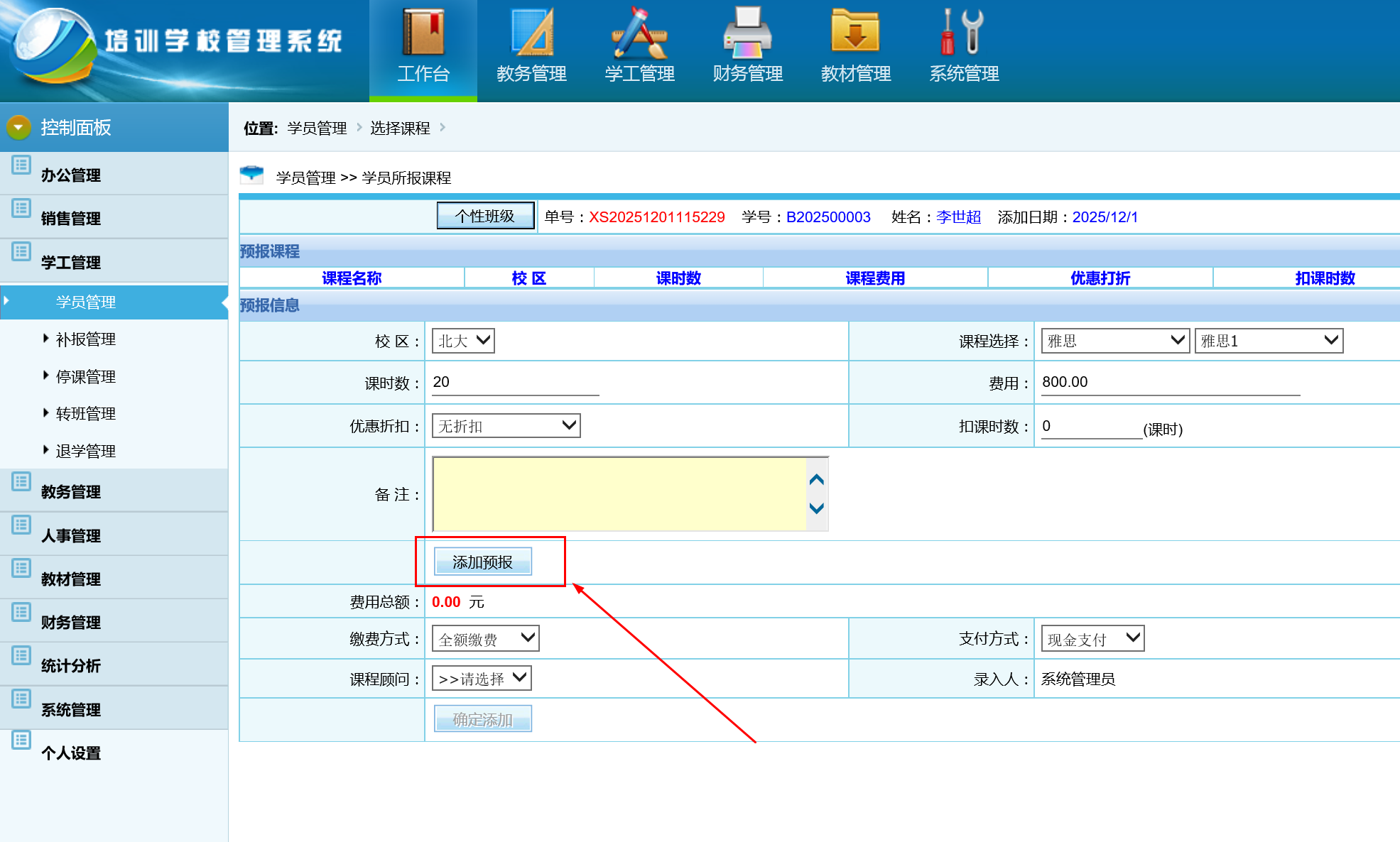Open 教务管理 drafting icon in top bar
The image size is (1400, 842).
[x=531, y=32]
